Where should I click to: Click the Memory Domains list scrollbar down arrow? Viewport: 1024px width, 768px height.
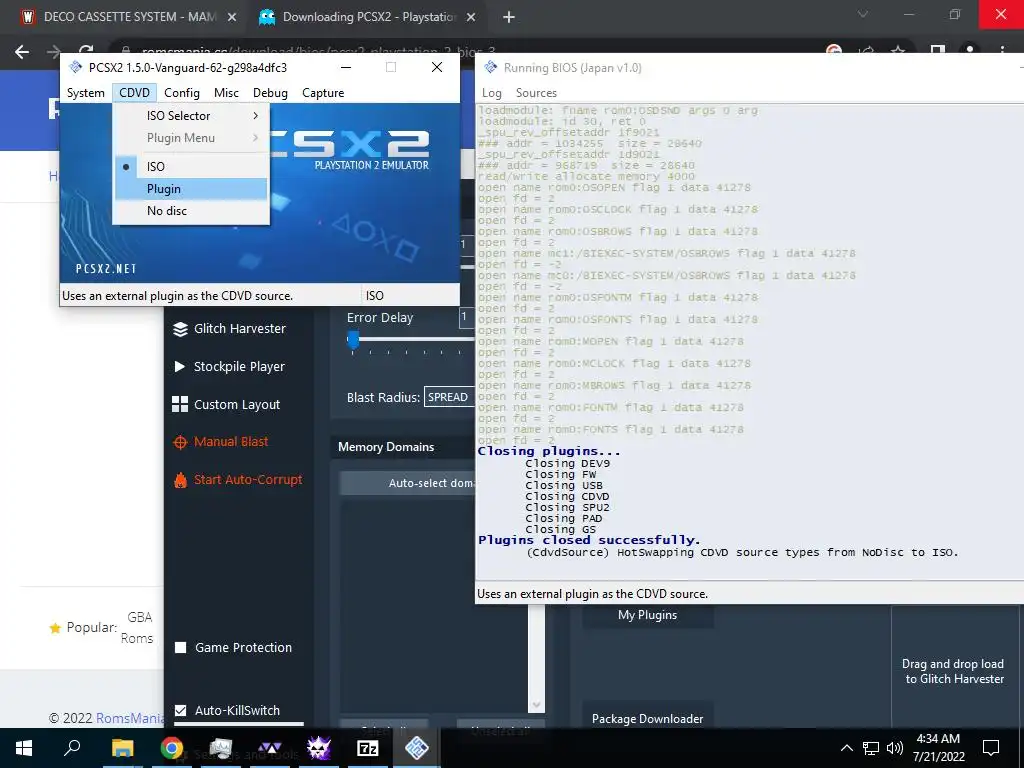click(536, 705)
